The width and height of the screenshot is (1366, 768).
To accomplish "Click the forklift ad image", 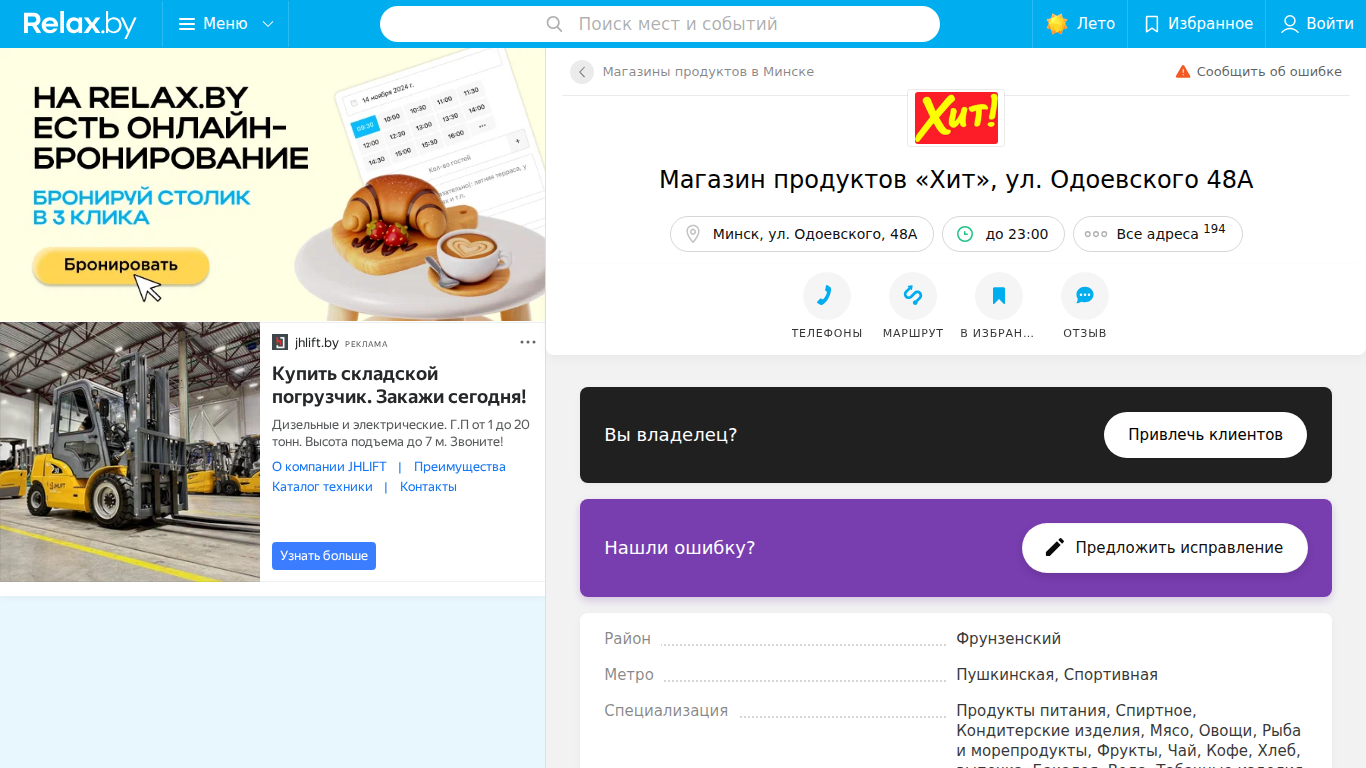I will pyautogui.click(x=130, y=452).
